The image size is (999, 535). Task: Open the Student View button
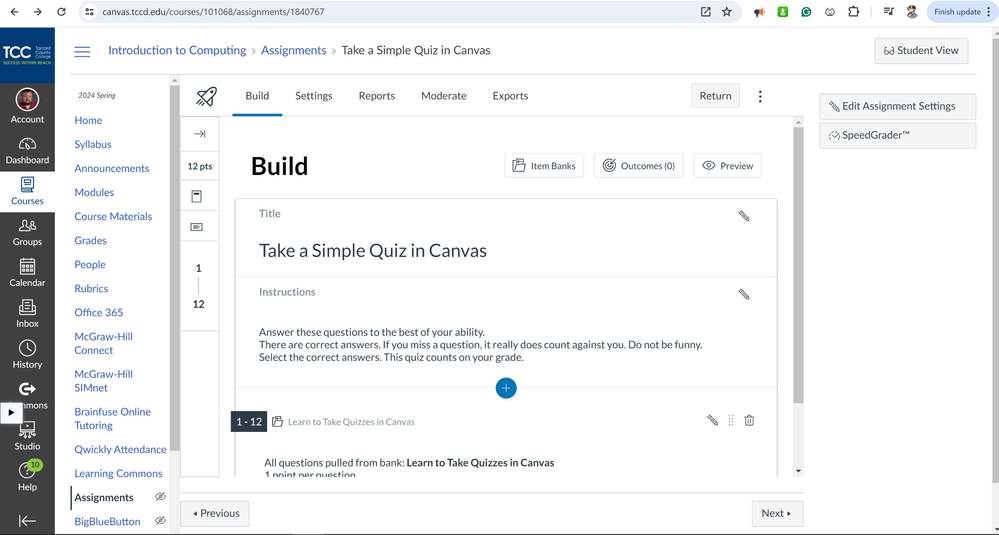pos(920,51)
